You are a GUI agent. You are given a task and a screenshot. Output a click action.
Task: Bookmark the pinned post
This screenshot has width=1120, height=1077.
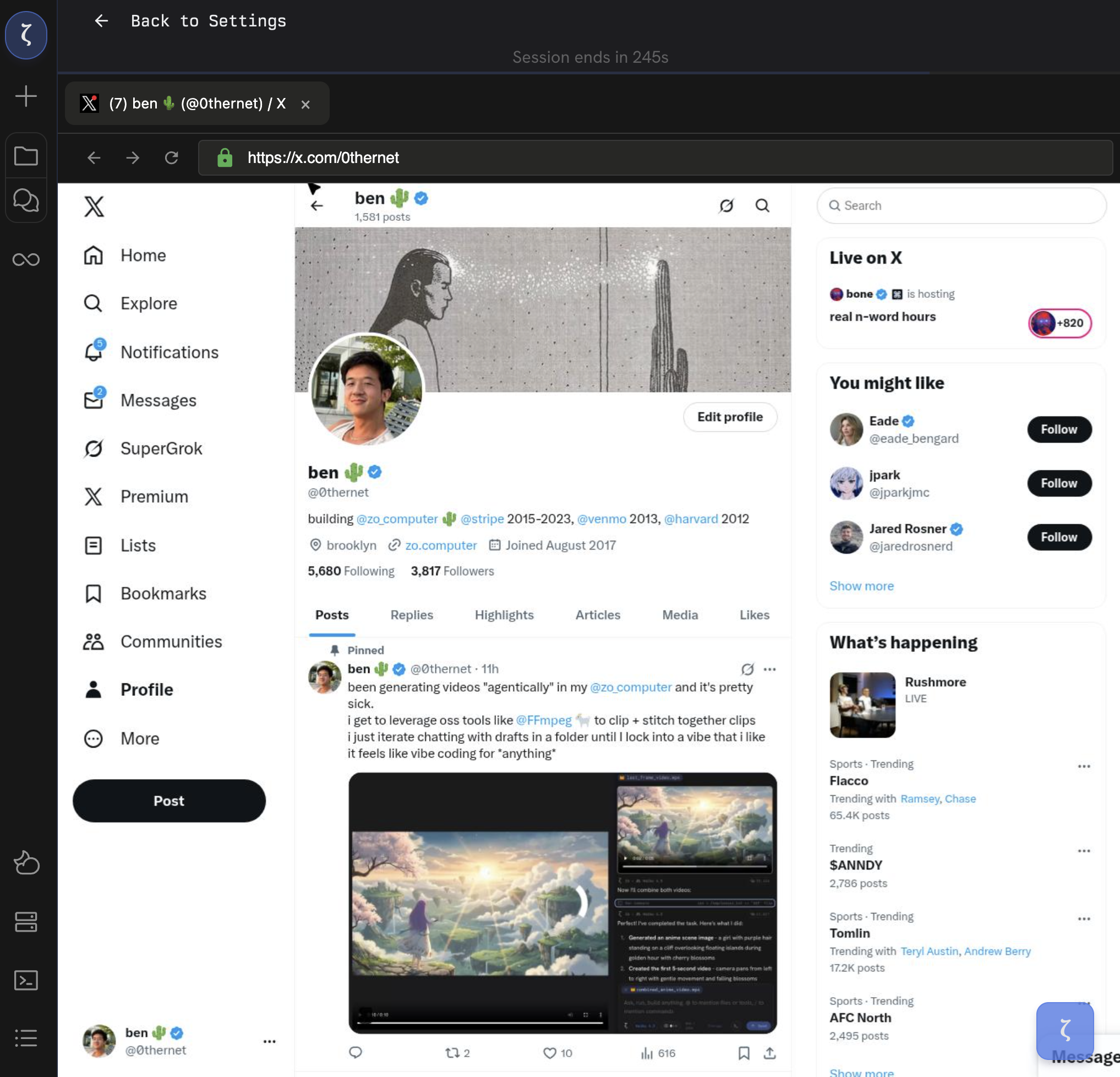[744, 1052]
